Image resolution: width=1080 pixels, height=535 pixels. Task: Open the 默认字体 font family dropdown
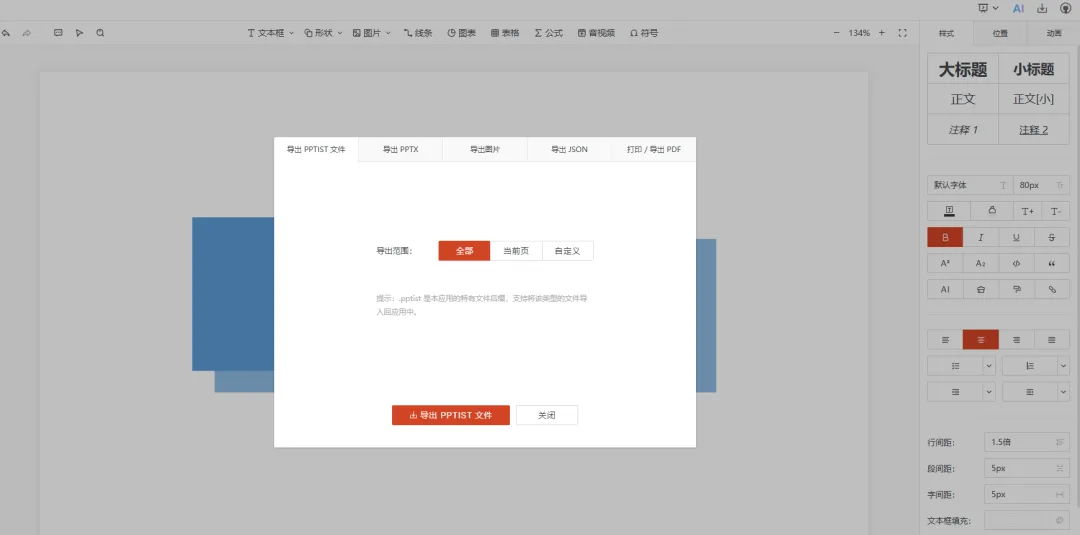click(x=970, y=185)
